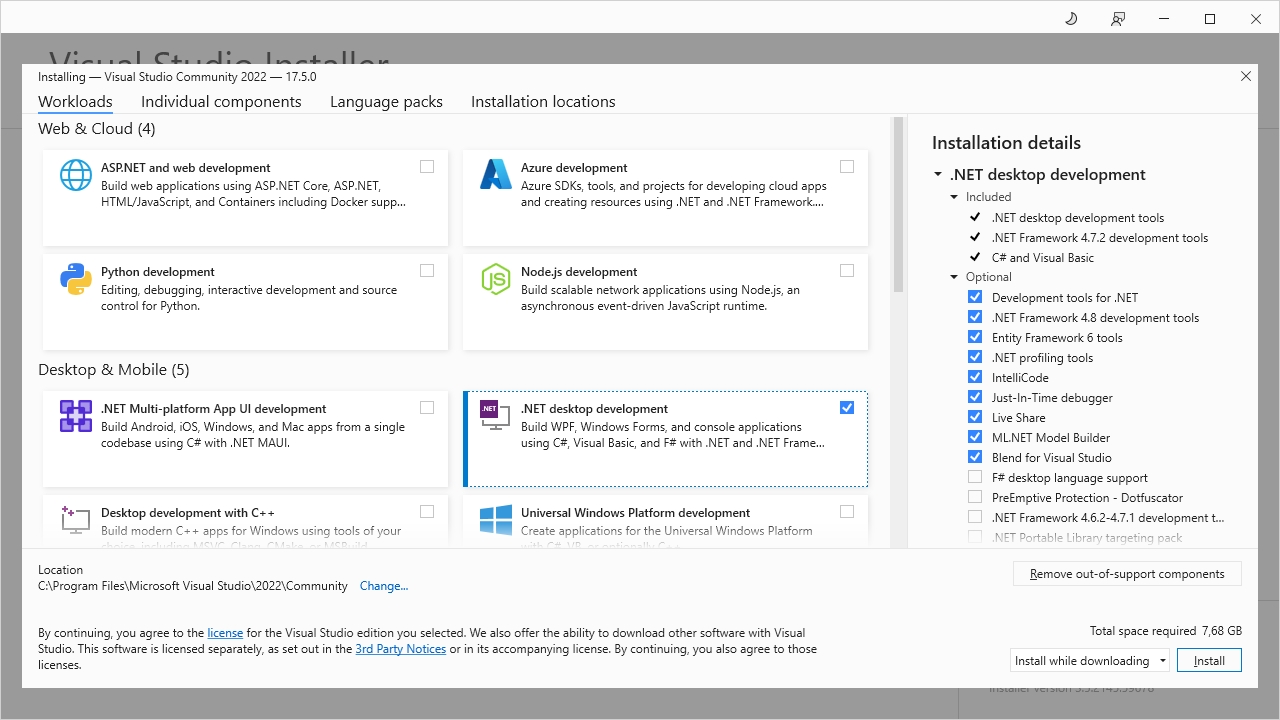Enable F# desktop language support

(x=975, y=477)
